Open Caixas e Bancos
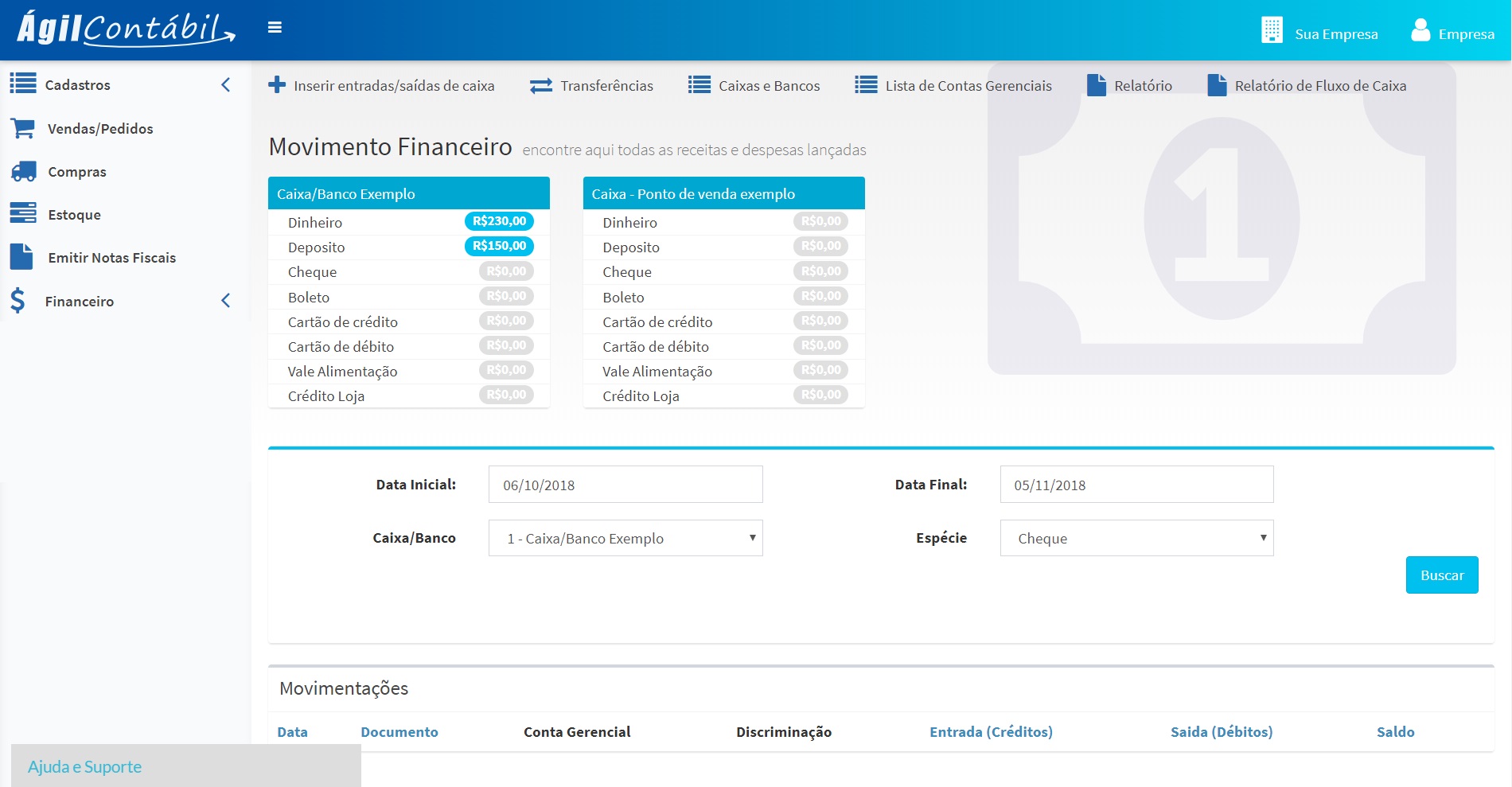1512x787 pixels. coord(753,85)
